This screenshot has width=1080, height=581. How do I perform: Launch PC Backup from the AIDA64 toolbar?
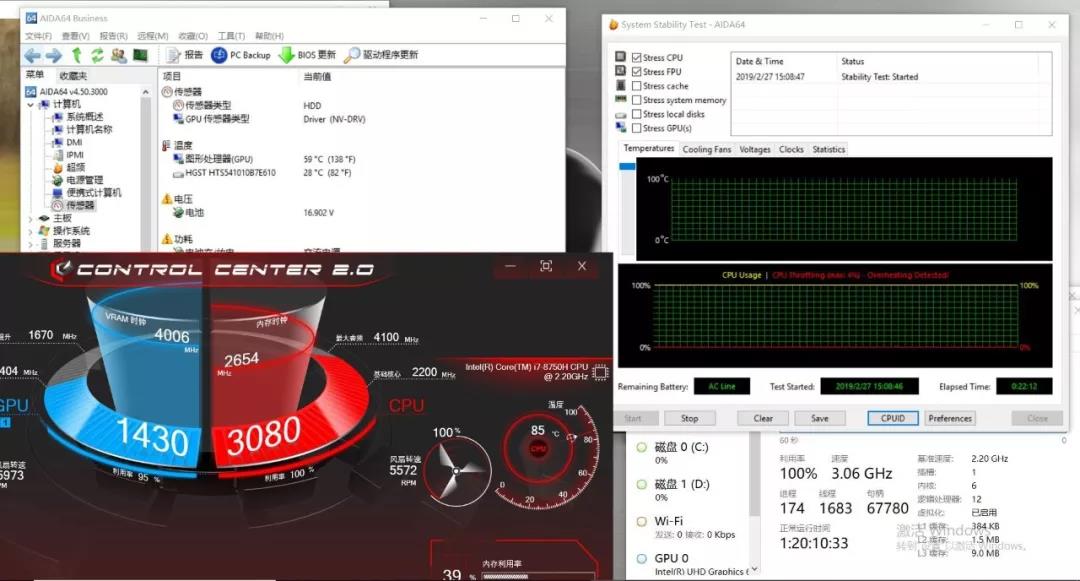pos(240,55)
